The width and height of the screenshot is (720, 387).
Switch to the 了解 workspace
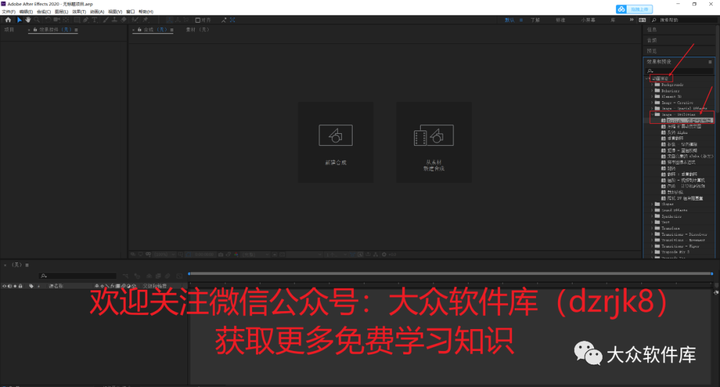[x=535, y=20]
